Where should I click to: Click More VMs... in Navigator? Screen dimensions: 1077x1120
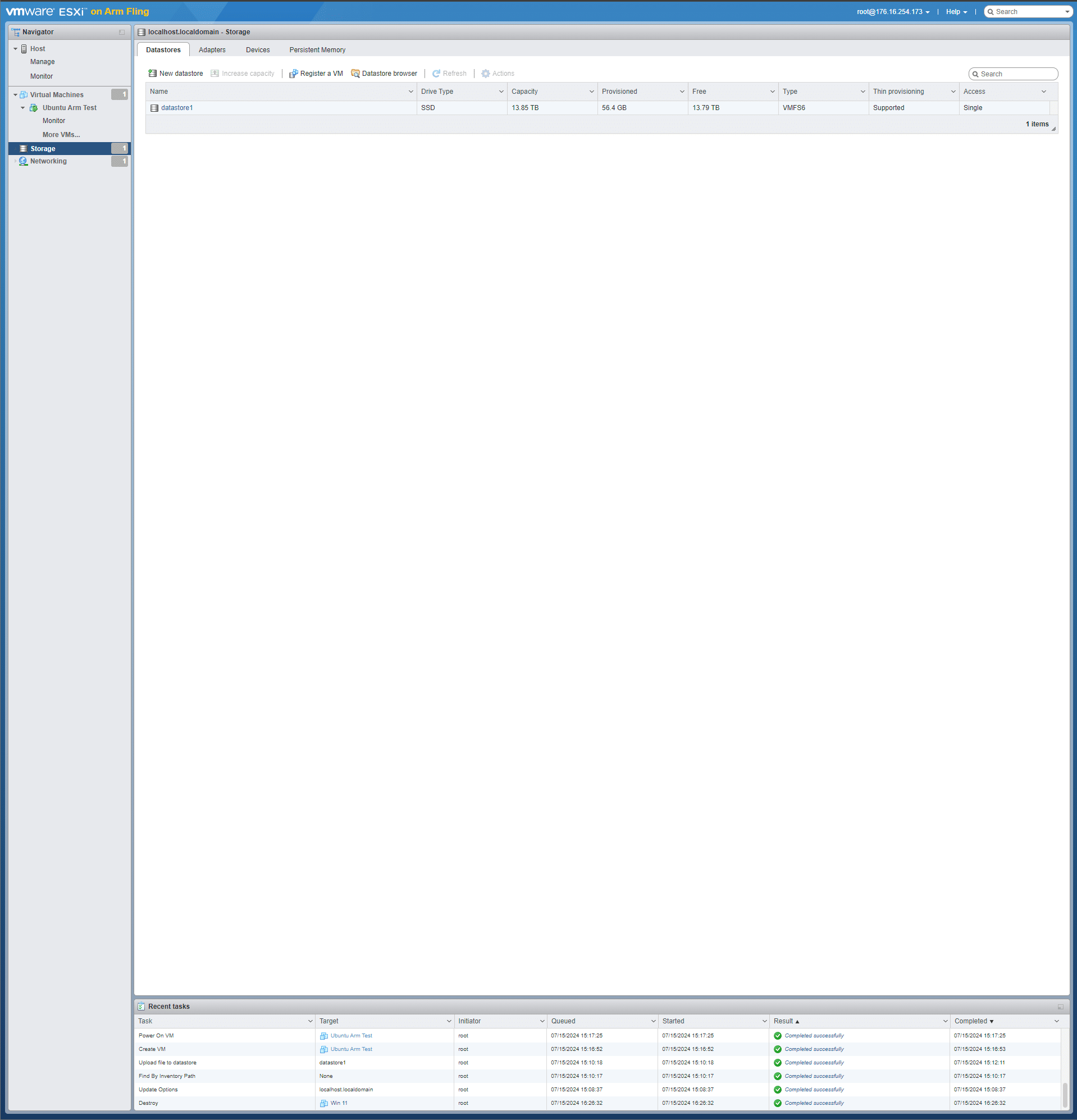[x=61, y=135]
